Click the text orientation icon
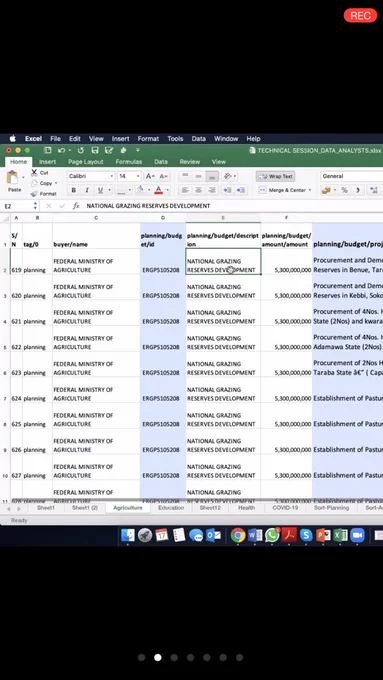The width and height of the screenshot is (383, 680). [x=228, y=176]
